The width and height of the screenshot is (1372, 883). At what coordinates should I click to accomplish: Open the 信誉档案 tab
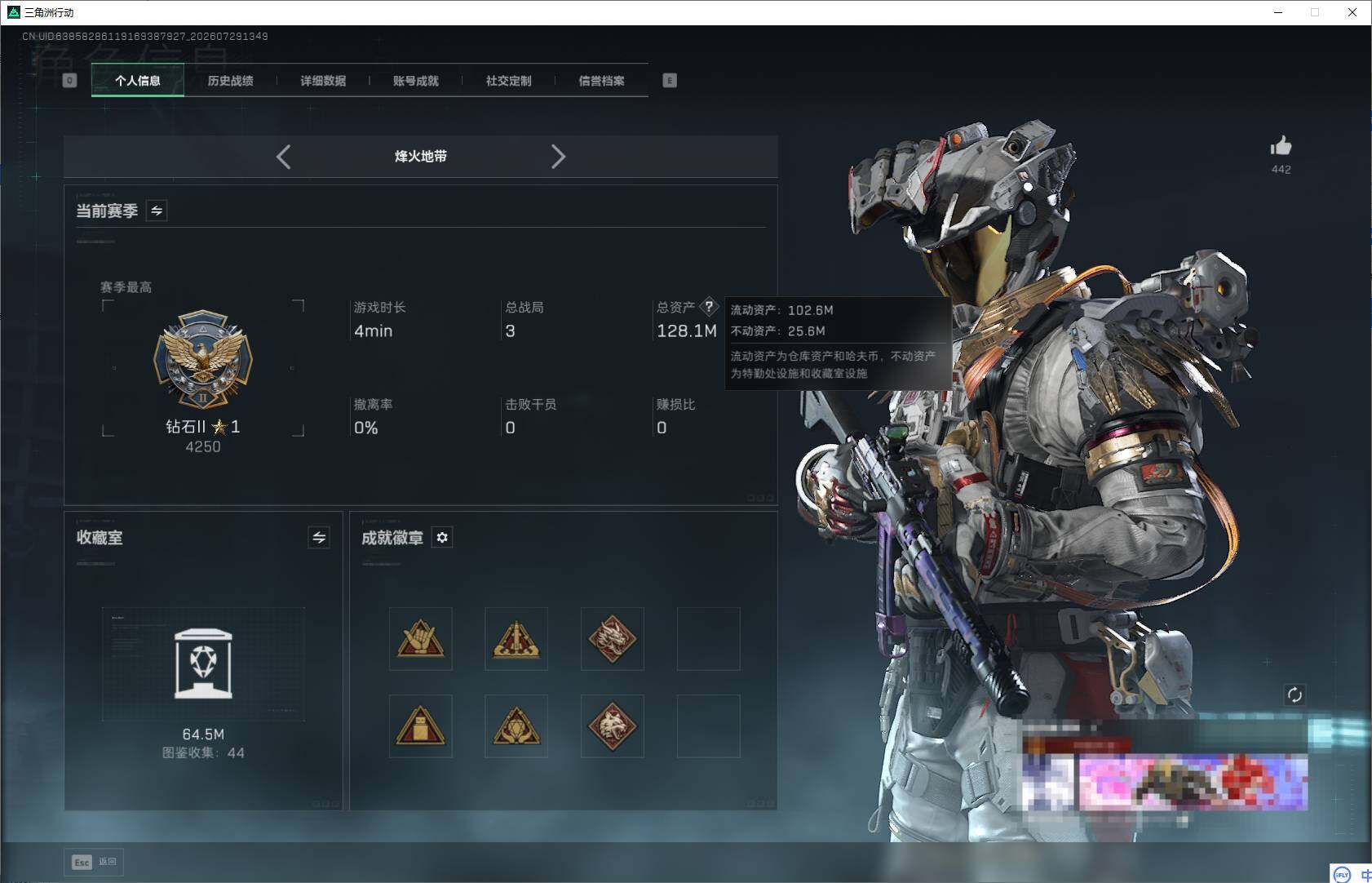[601, 81]
